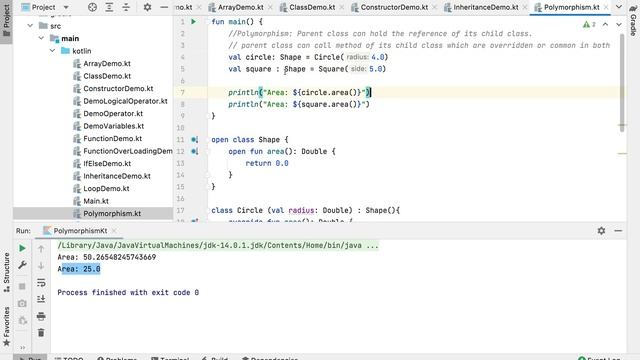Click the override marker on line 12
Screen dimensions: 640x360
[195, 151]
